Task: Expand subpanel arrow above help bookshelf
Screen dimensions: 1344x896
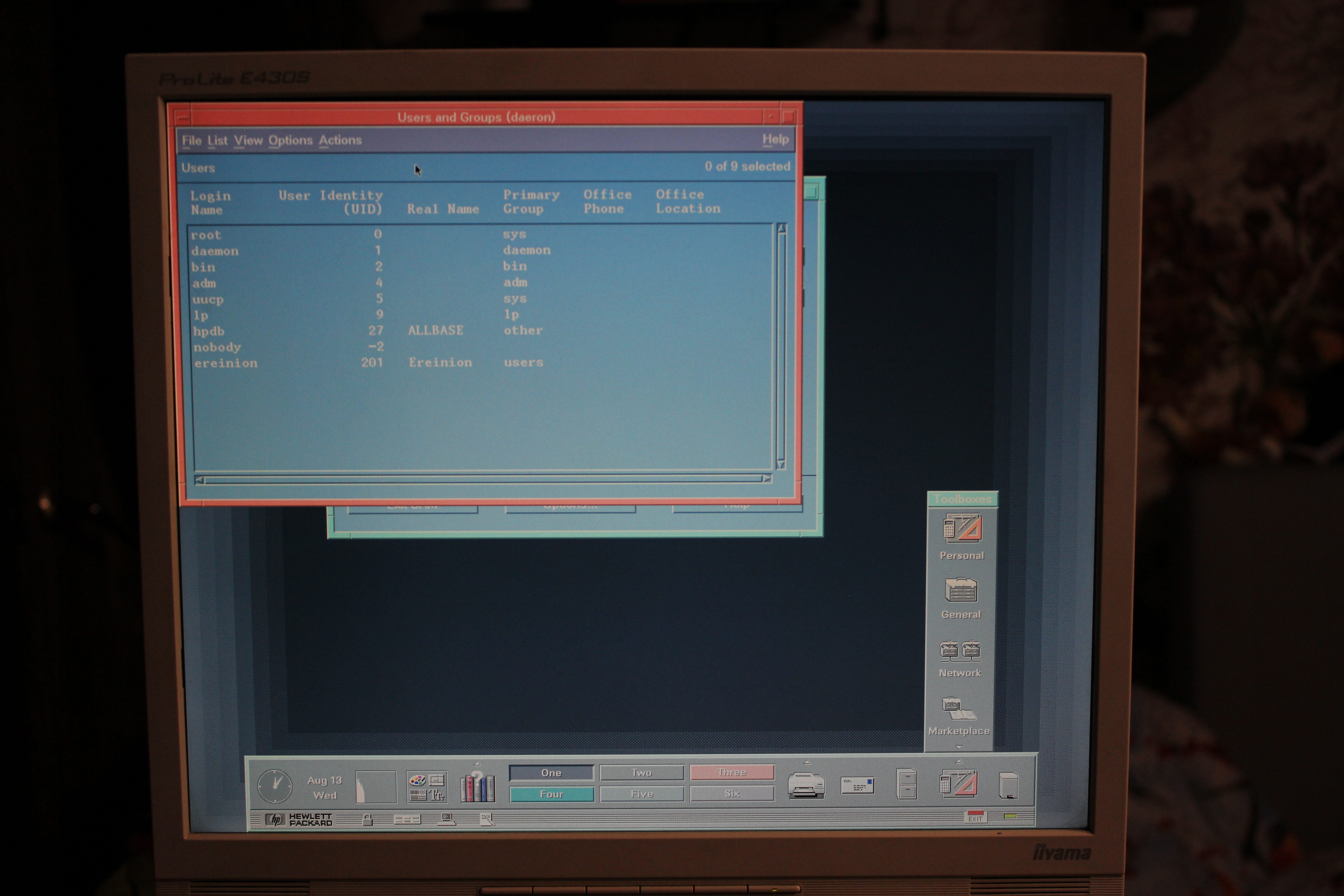Action: pos(477,764)
